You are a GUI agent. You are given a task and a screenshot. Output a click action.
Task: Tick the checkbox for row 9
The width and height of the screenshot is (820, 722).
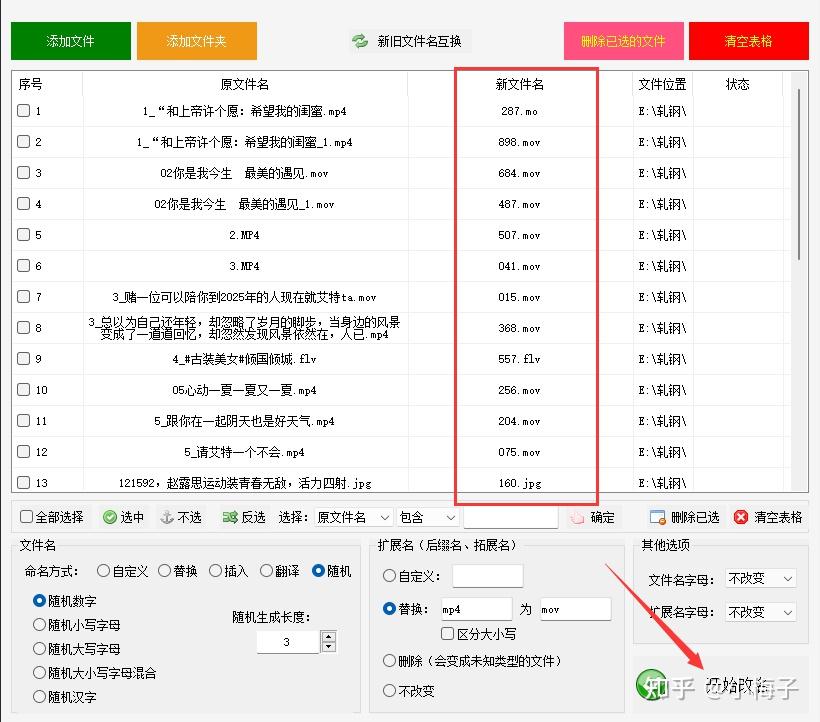click(x=24, y=359)
